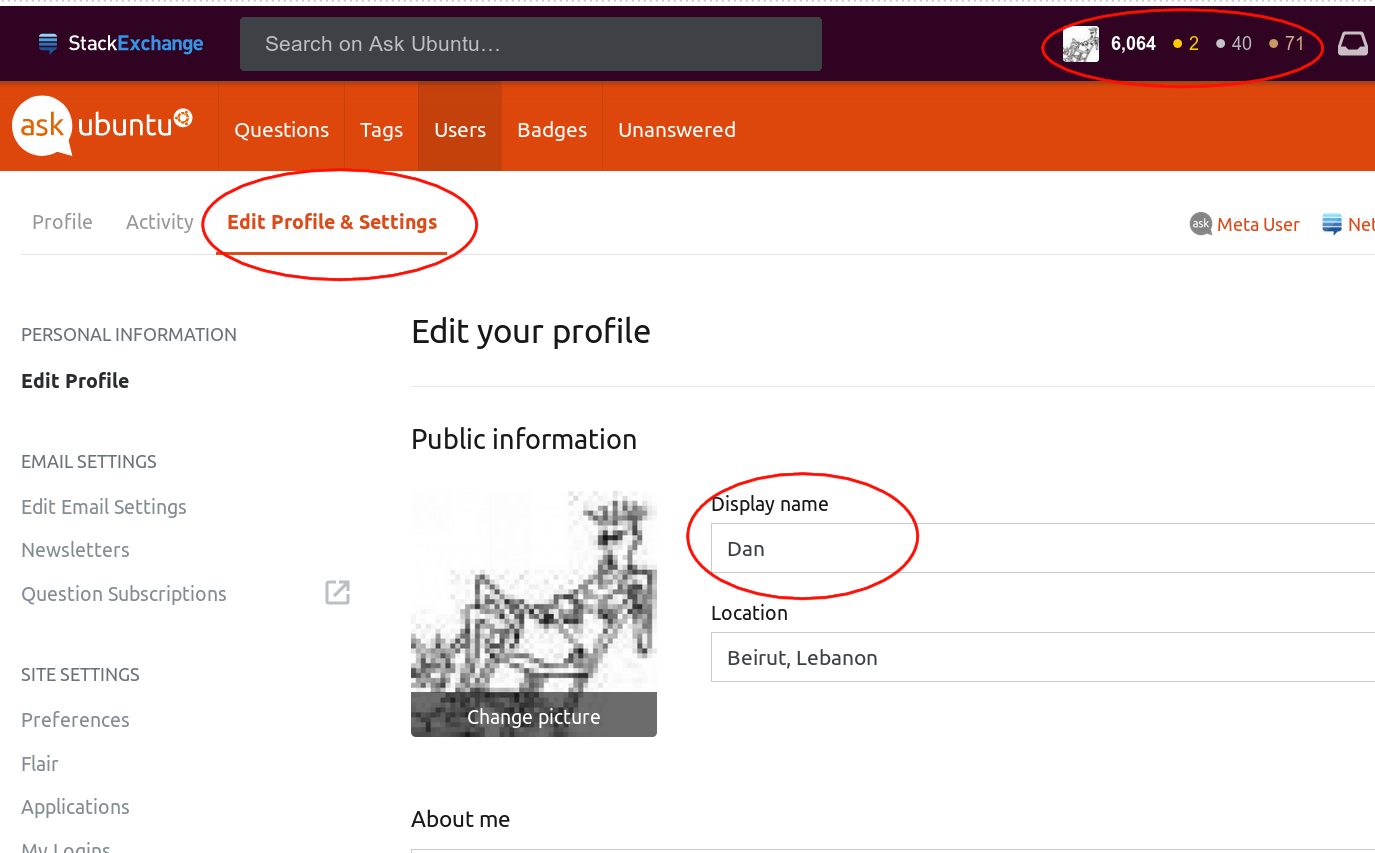1375x853 pixels.
Task: Select Edit Profile in sidebar
Action: [x=75, y=381]
